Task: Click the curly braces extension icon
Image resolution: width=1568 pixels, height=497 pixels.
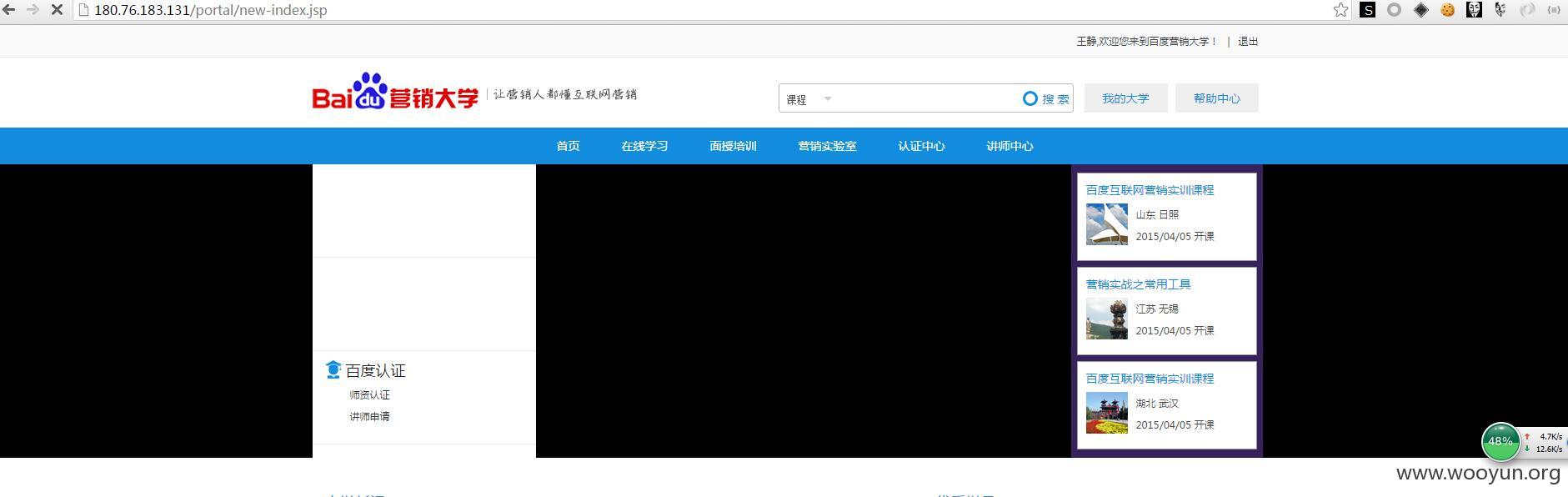Action: coord(1554,10)
